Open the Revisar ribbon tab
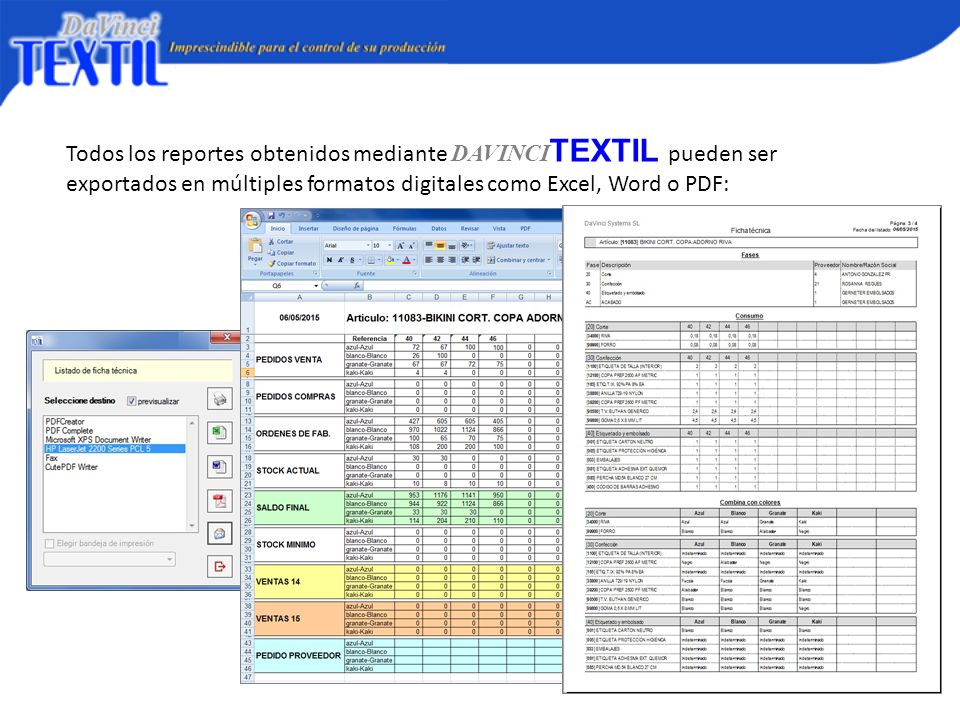 point(470,228)
